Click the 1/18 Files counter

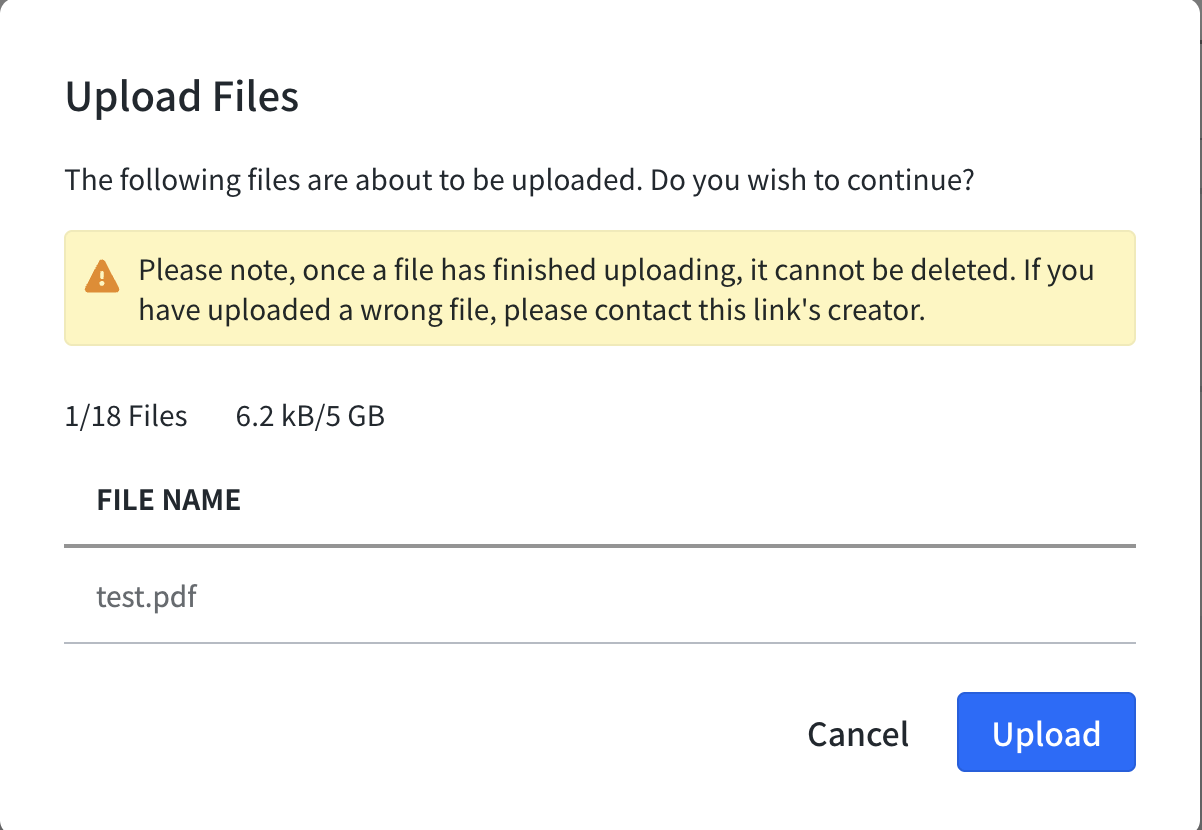[x=126, y=416]
